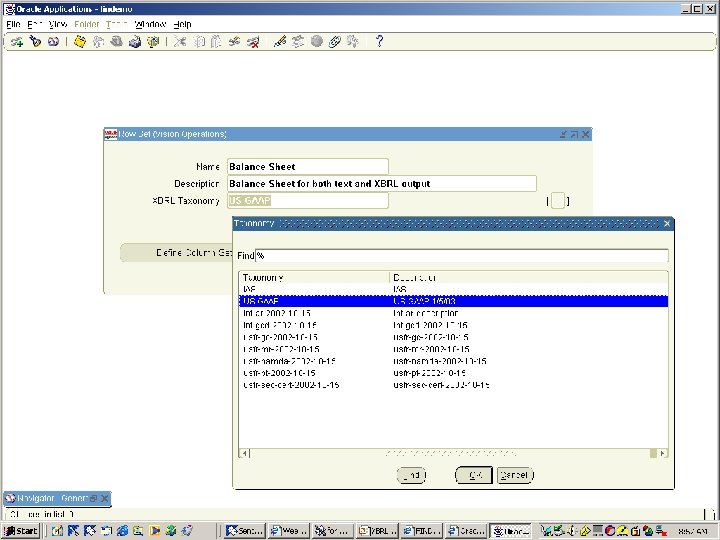Click the yellow Save toolbar icon
Screen dimensions: 720x540
(x=80, y=42)
